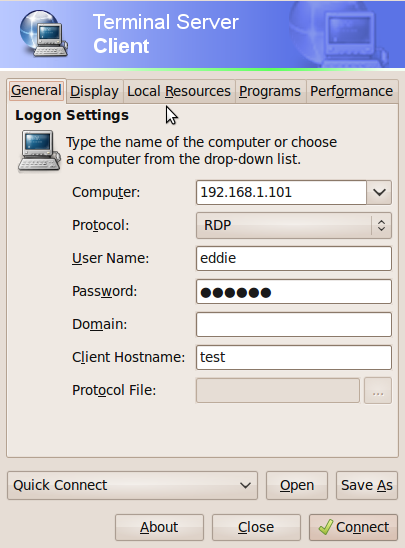Go to the Programs tab
The image size is (405, 548).
[x=270, y=91]
